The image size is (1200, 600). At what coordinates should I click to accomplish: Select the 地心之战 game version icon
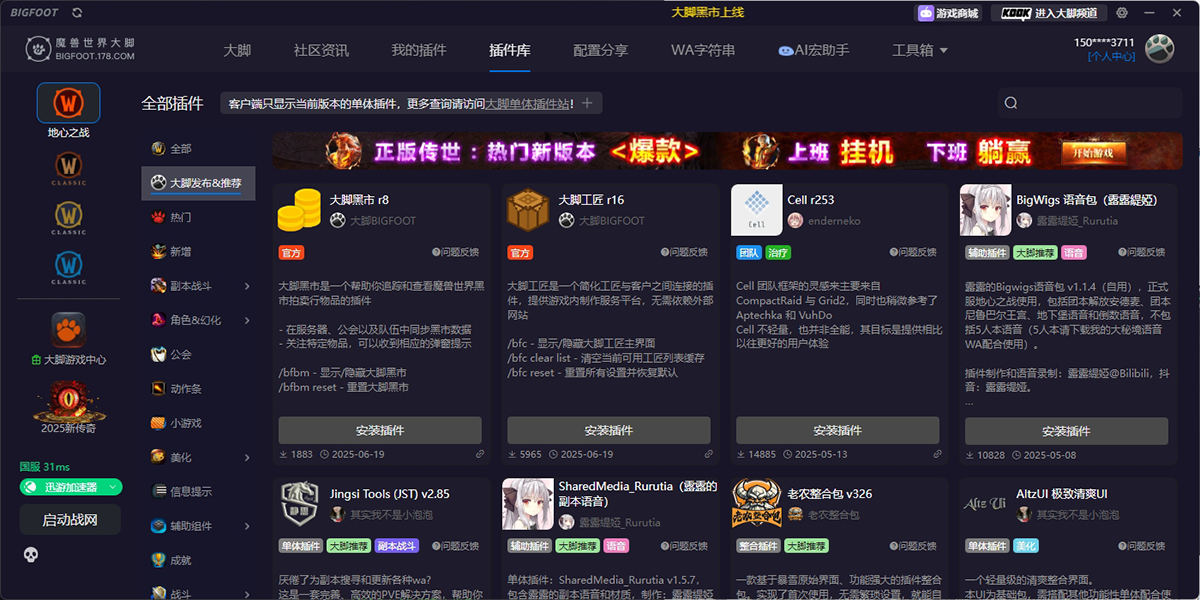coord(67,103)
